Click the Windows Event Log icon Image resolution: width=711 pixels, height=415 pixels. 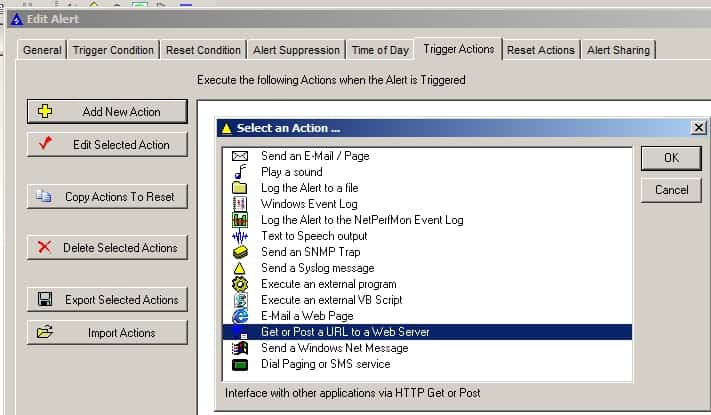pos(239,204)
